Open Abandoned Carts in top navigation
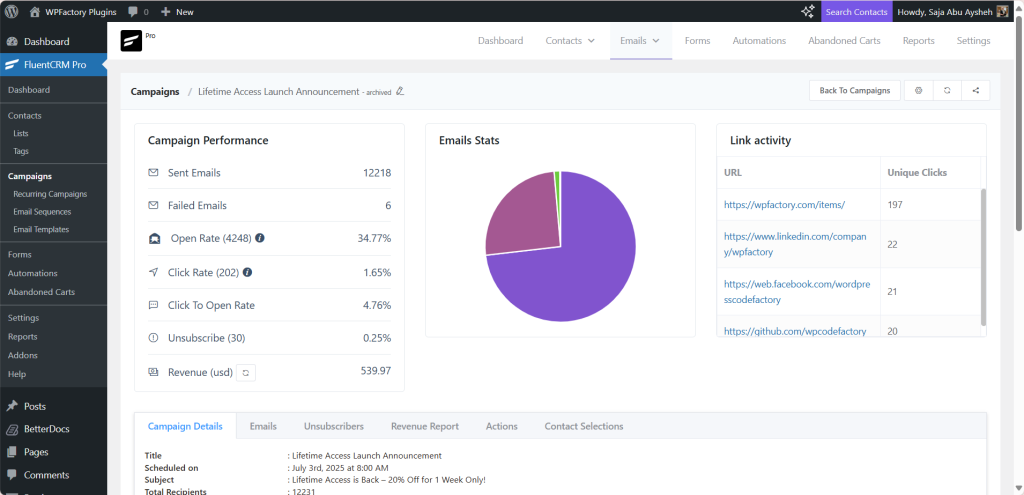This screenshot has height=495, width=1024. pos(844,40)
